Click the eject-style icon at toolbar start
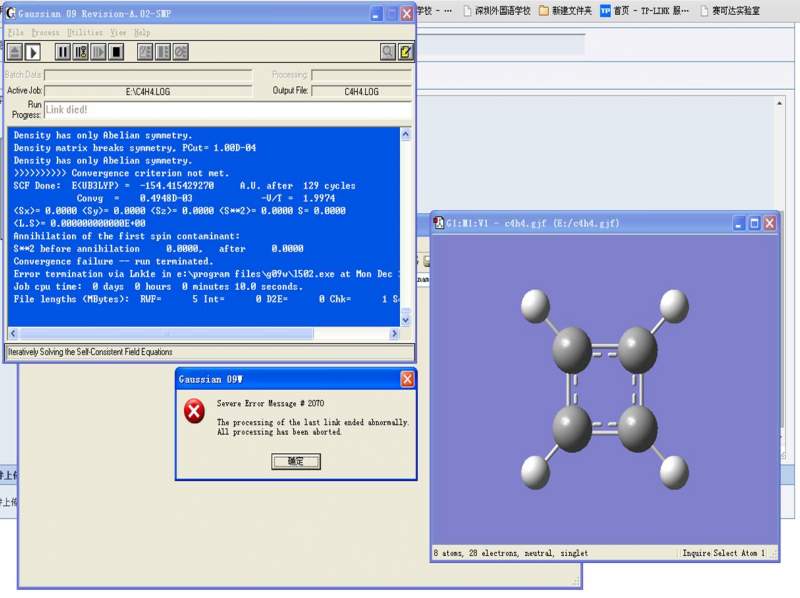The height and width of the screenshot is (598, 800). pos(15,52)
